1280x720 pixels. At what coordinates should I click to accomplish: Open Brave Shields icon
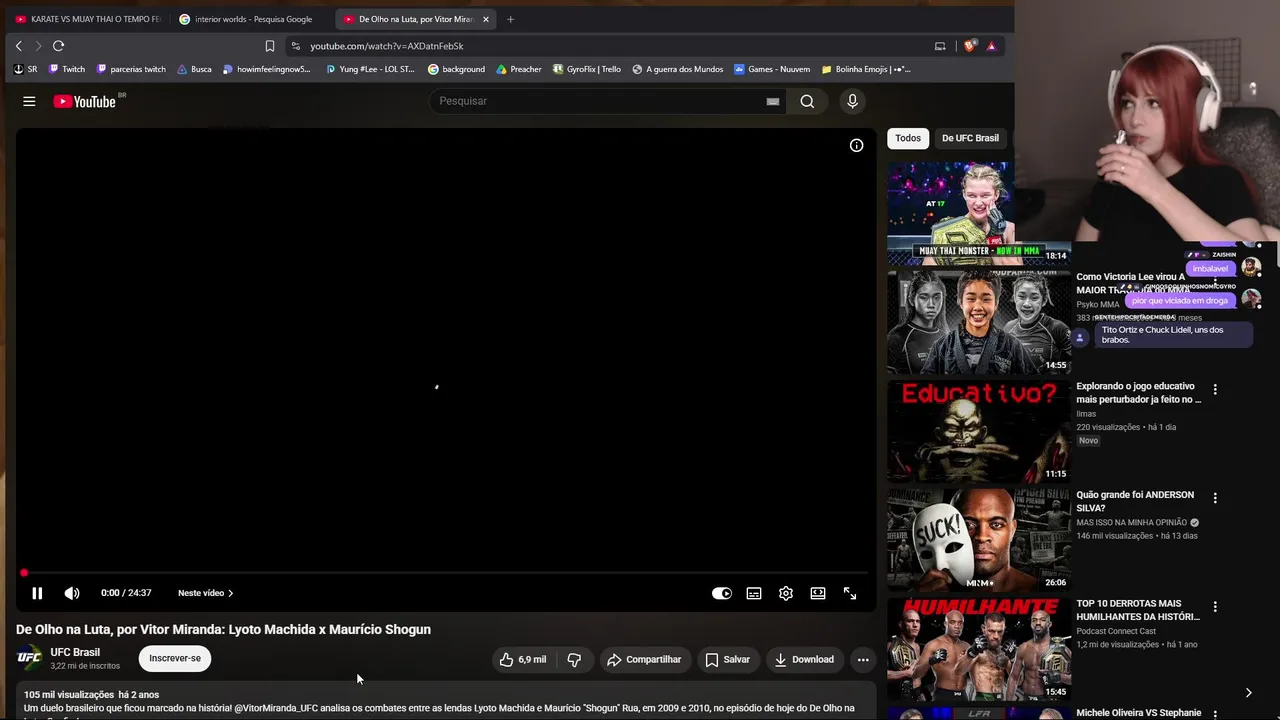pyautogui.click(x=969, y=46)
